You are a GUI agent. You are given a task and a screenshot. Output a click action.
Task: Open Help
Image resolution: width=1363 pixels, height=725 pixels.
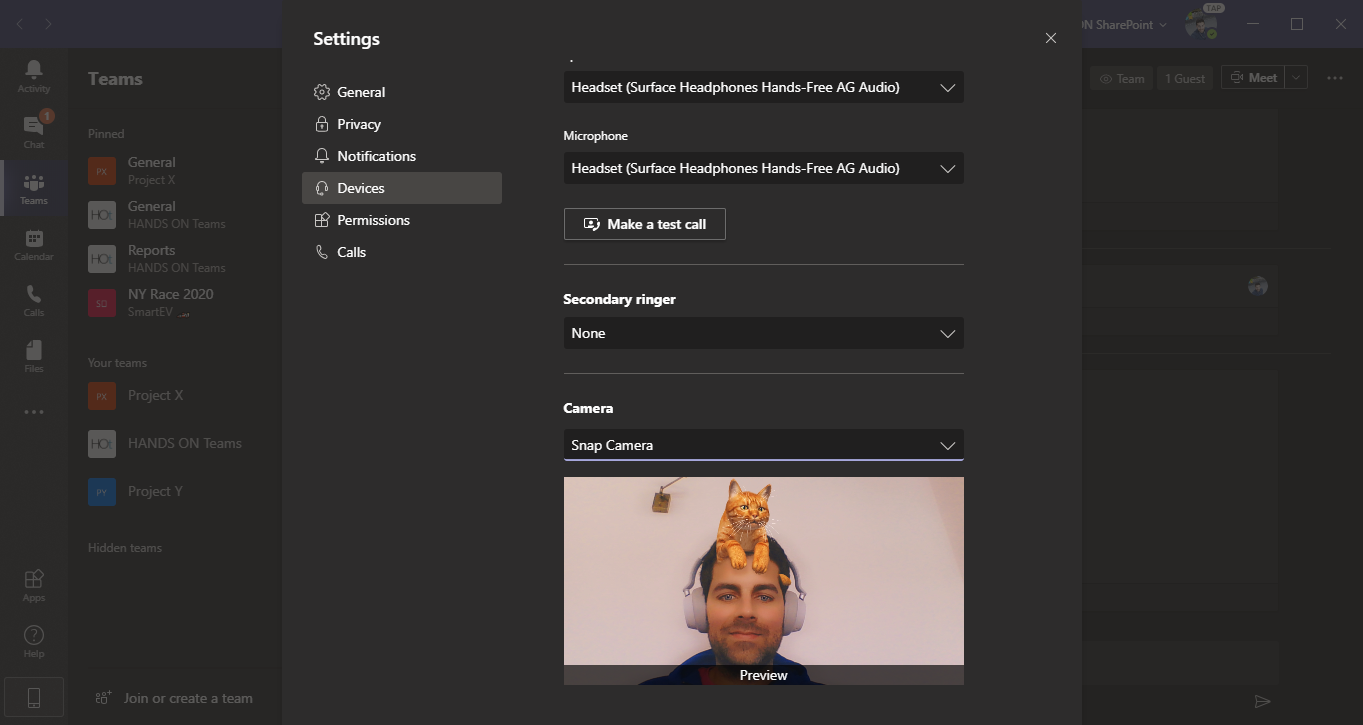coord(33,637)
